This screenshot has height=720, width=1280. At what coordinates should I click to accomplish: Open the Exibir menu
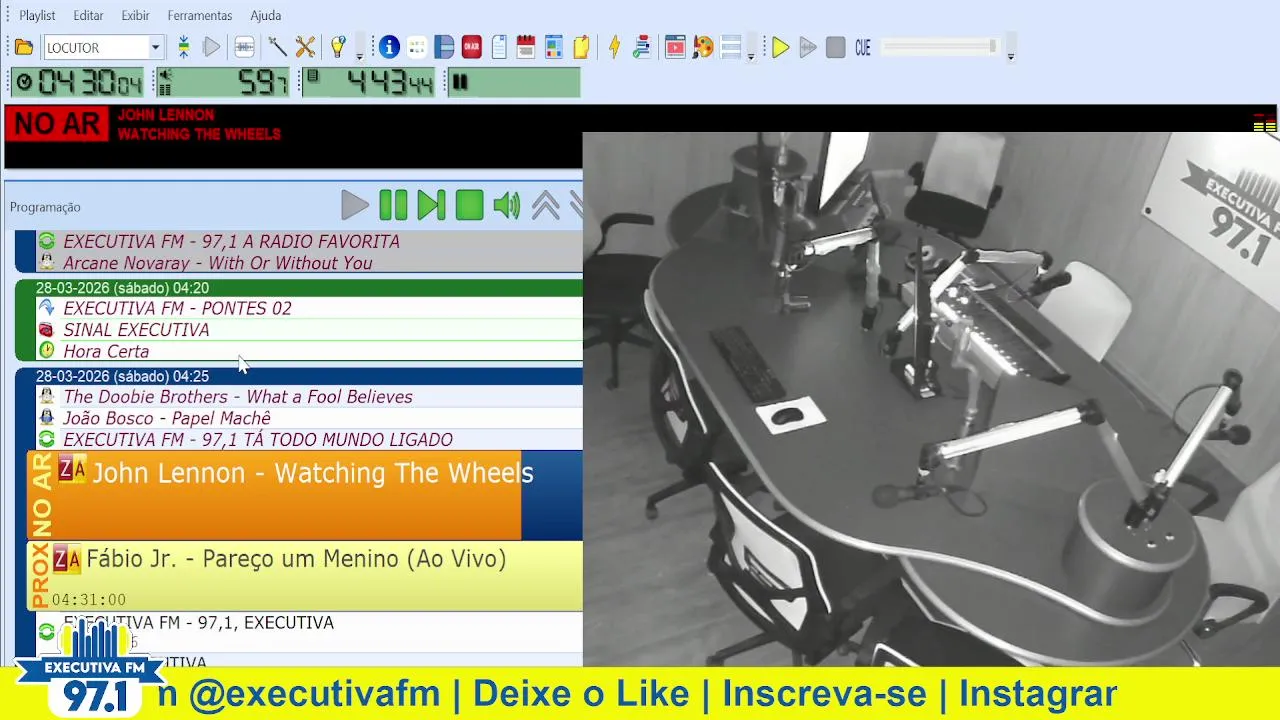(135, 15)
